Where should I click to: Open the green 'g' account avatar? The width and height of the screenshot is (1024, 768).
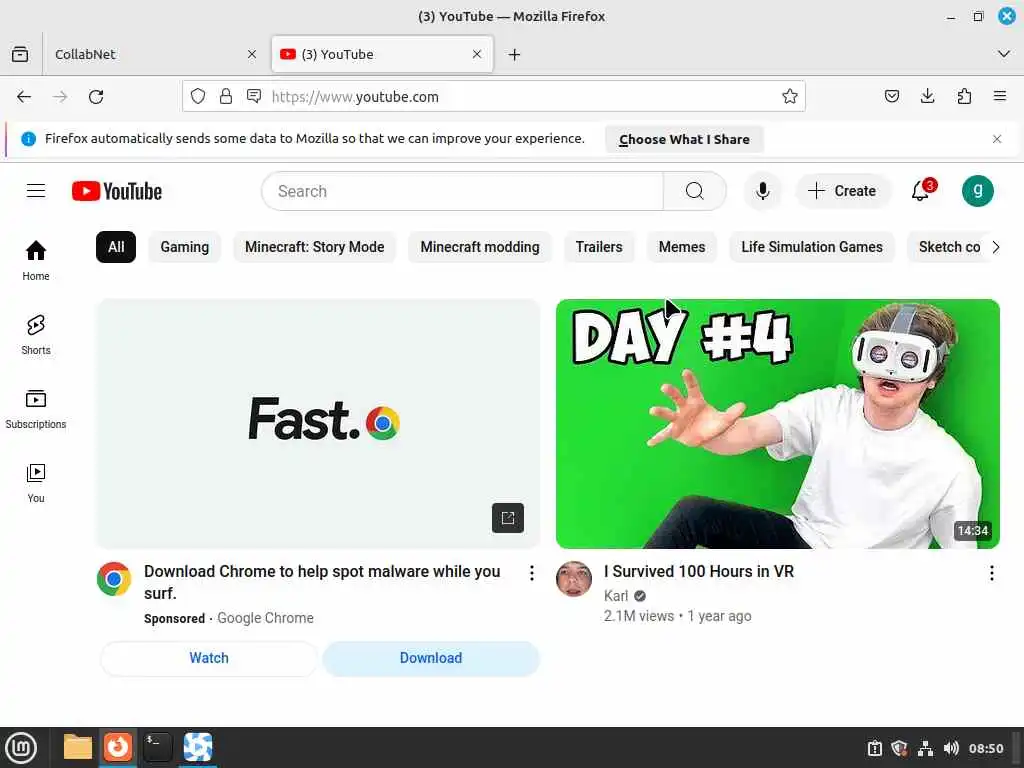pyautogui.click(x=977, y=191)
